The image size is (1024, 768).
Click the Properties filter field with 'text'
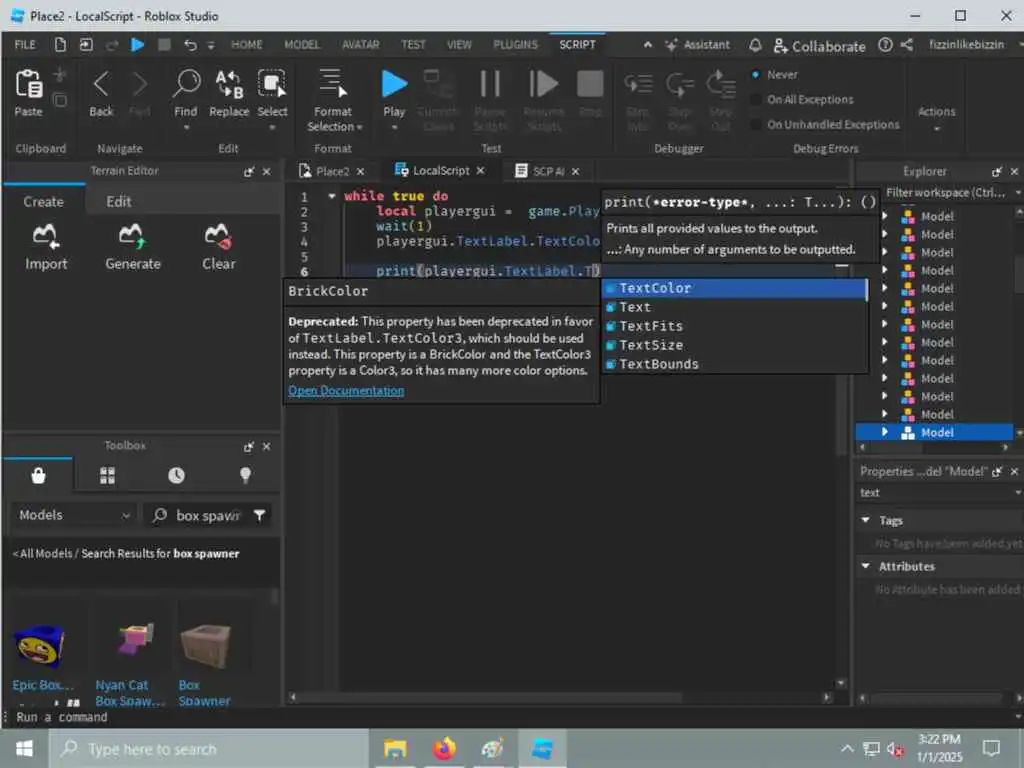pos(935,492)
